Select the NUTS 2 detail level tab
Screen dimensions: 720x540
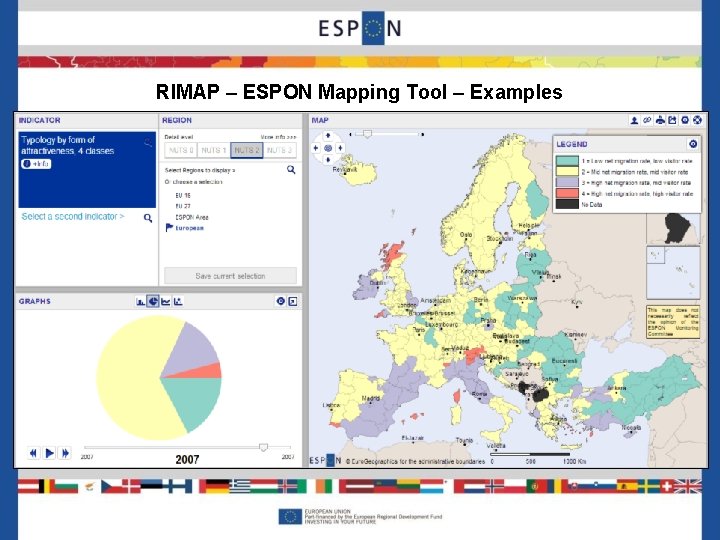click(x=247, y=150)
